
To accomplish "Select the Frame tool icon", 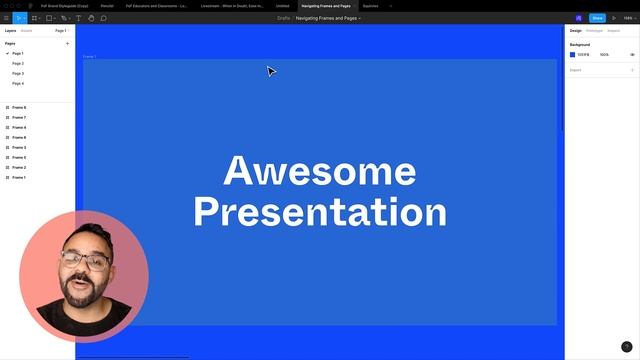I will click(34, 18).
